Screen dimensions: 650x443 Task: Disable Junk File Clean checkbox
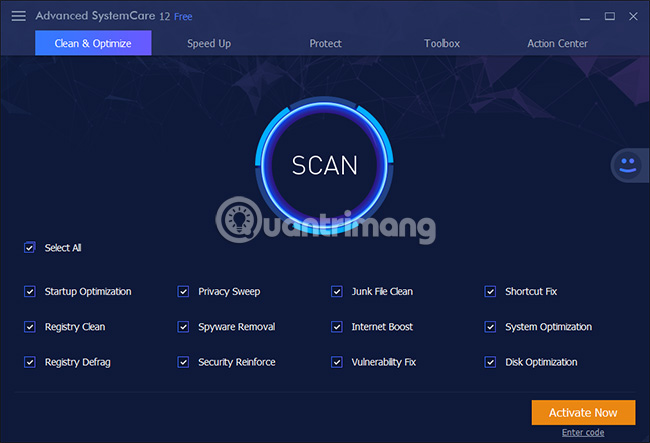pyautogui.click(x=337, y=292)
